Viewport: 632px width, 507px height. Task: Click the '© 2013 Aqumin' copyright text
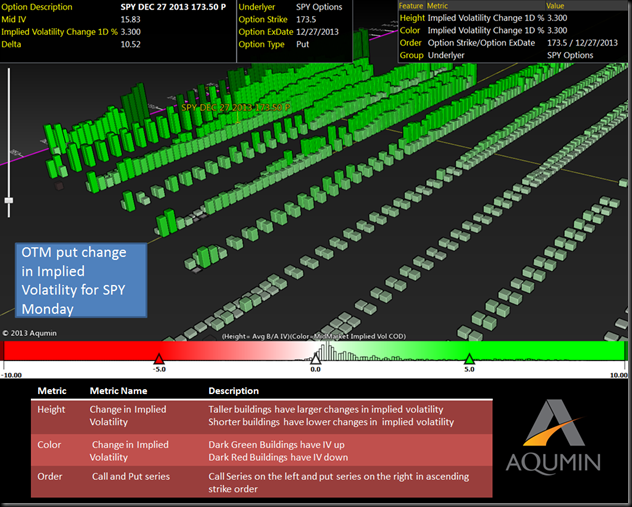point(29,333)
